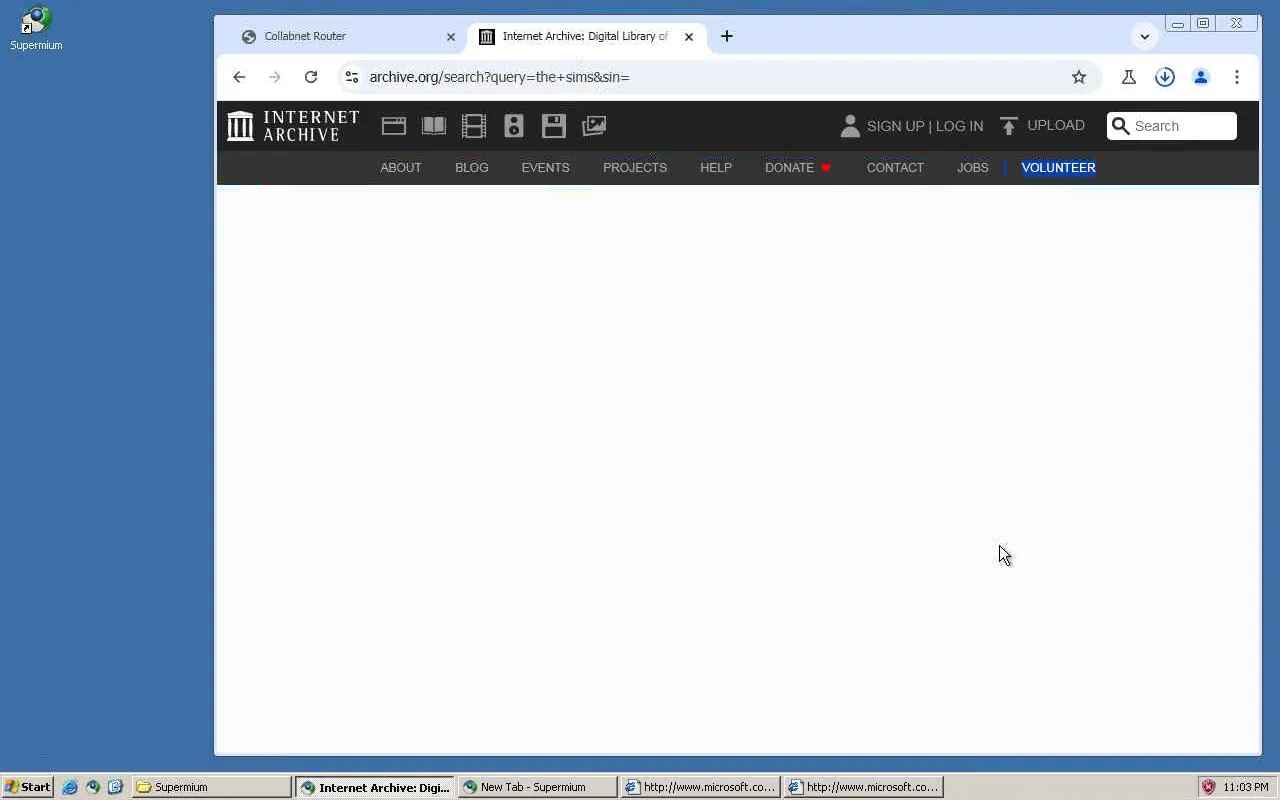Select the Supermium desktop shortcut
Viewport: 1280px width, 800px height.
pyautogui.click(x=36, y=28)
